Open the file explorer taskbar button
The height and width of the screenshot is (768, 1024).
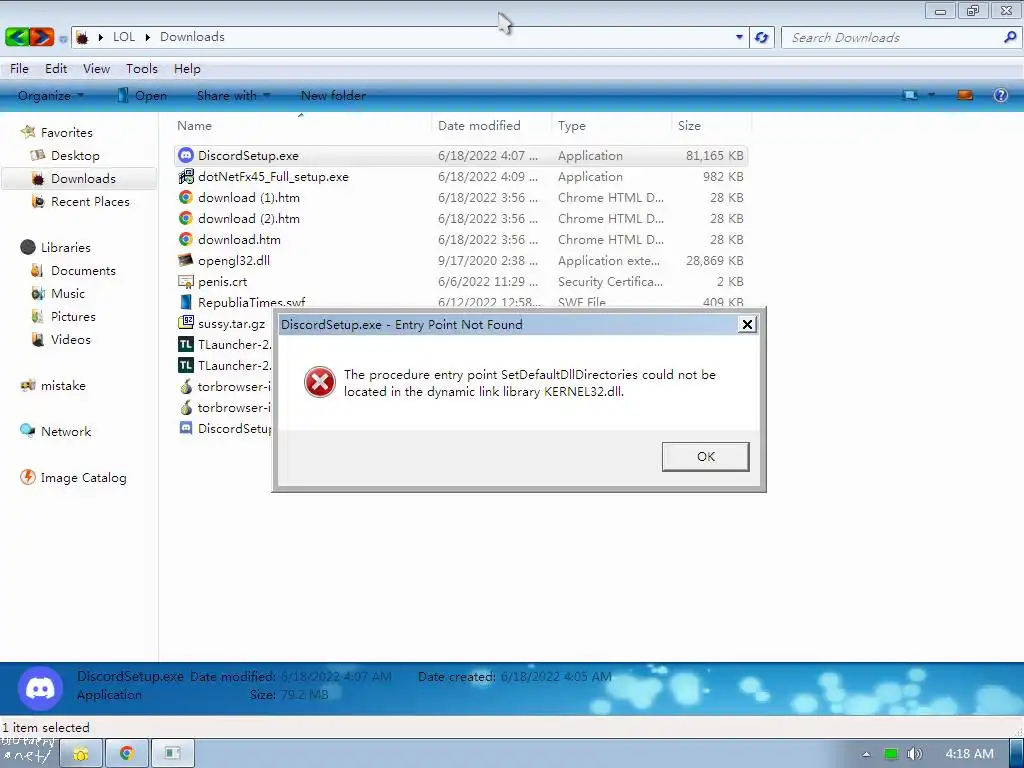click(x=81, y=754)
